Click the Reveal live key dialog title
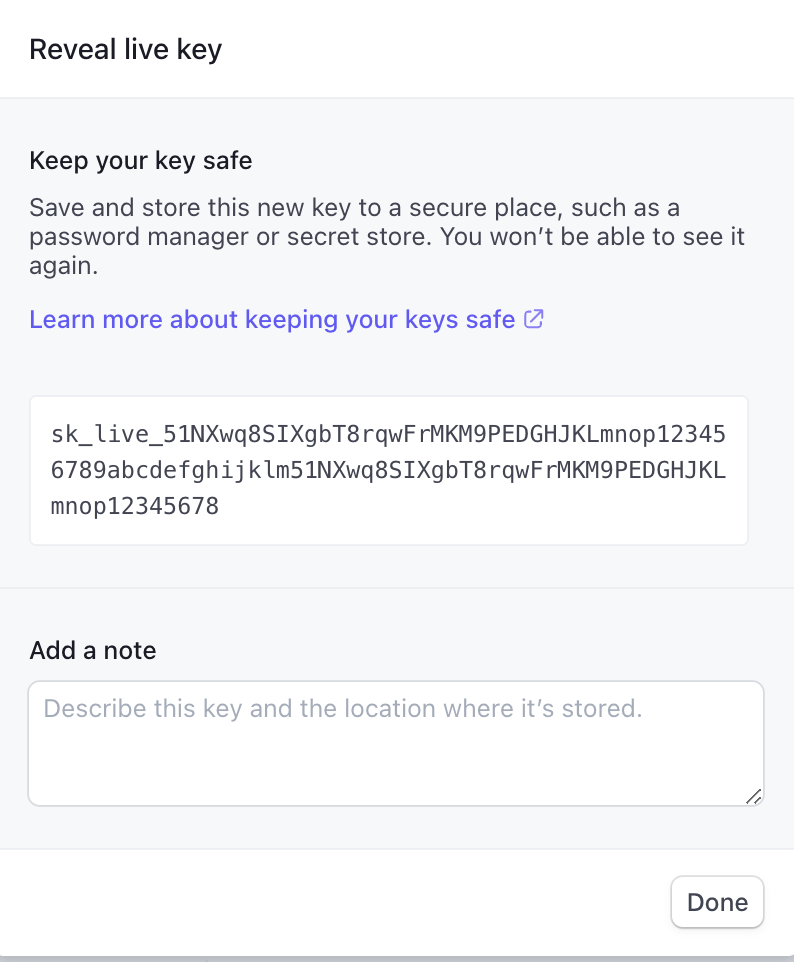The width and height of the screenshot is (794, 962). (x=125, y=49)
